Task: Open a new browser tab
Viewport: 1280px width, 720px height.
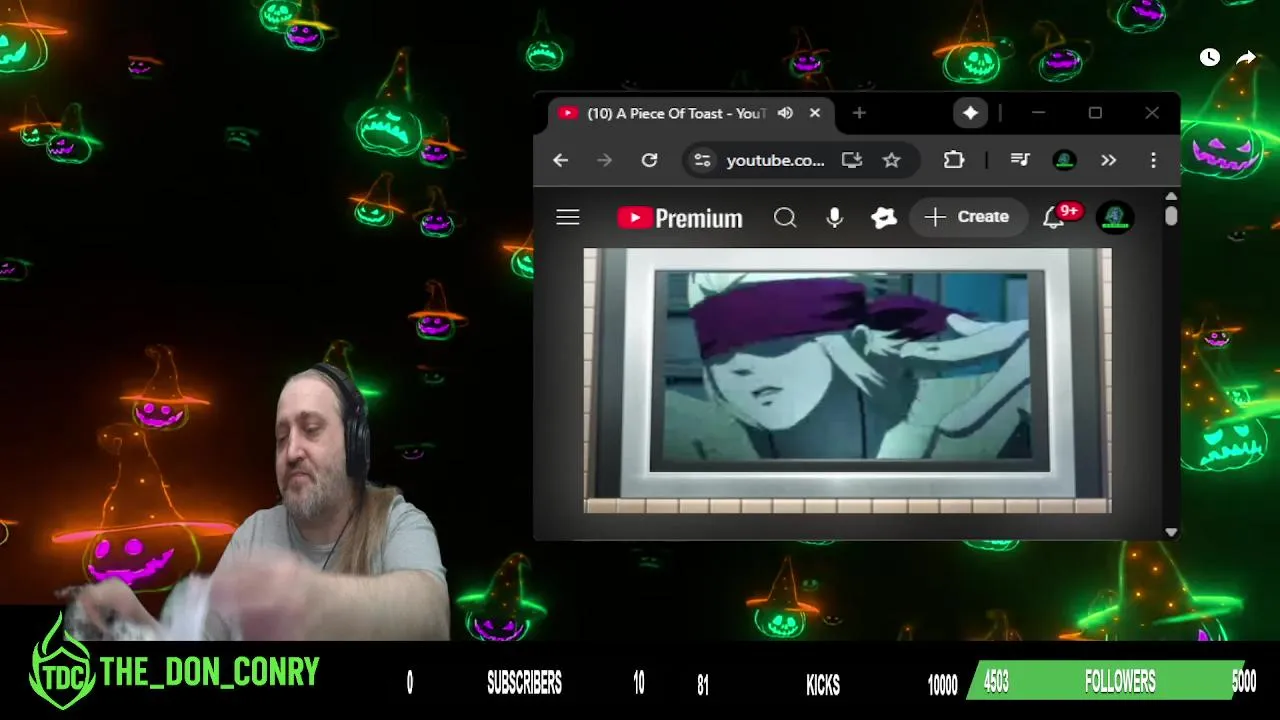Action: 858,113
